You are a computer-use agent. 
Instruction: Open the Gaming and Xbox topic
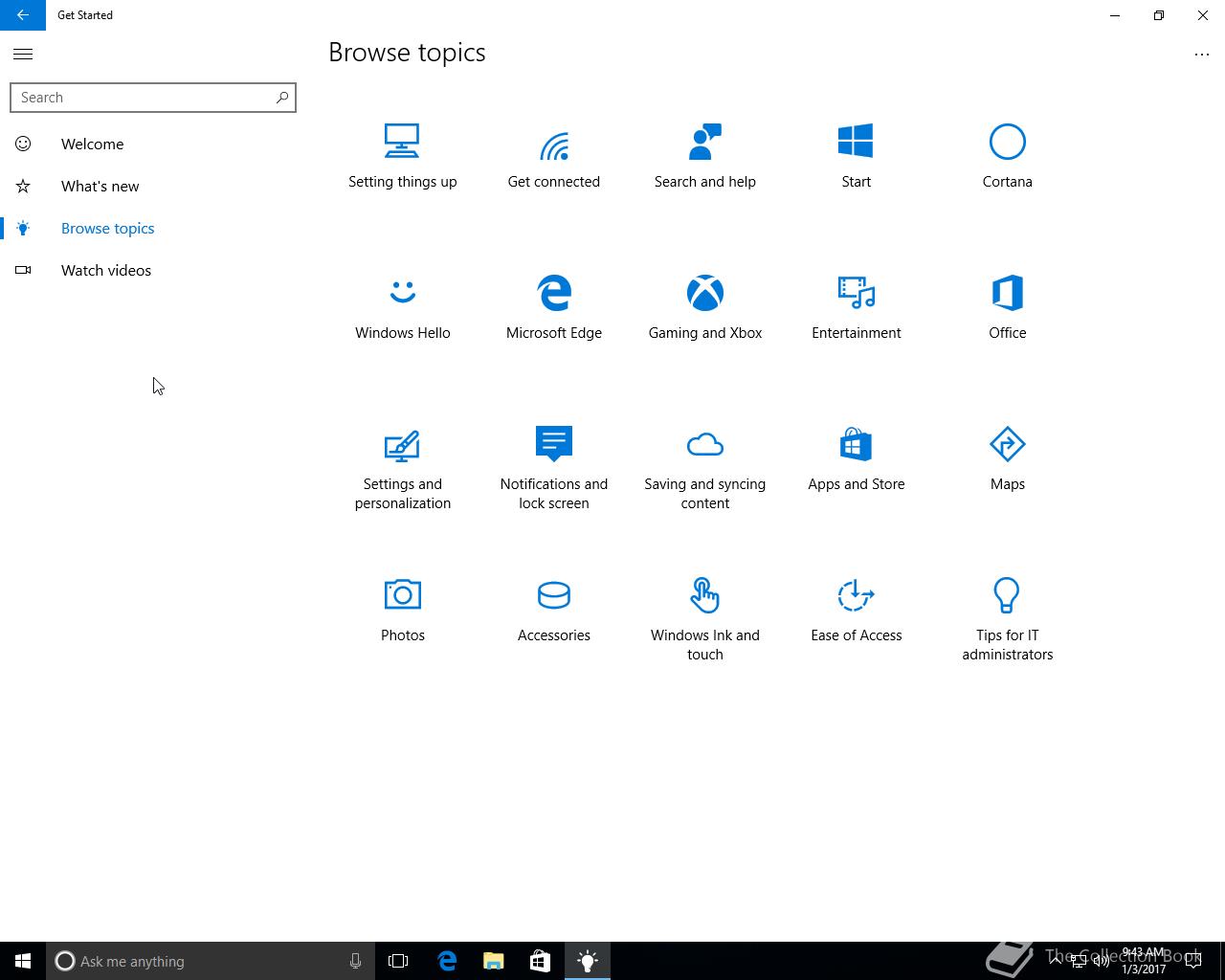pos(705,308)
